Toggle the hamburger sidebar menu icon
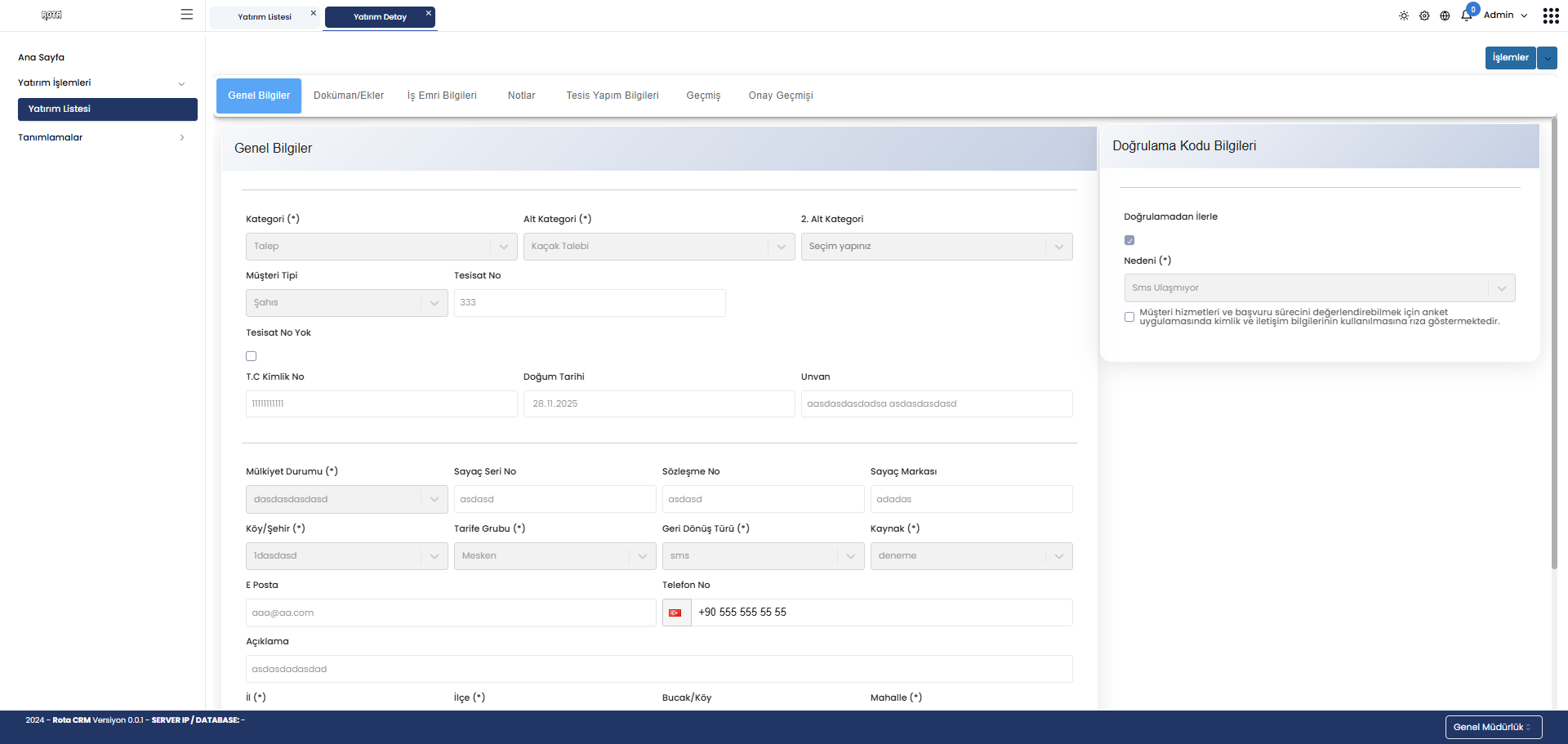 point(187,15)
